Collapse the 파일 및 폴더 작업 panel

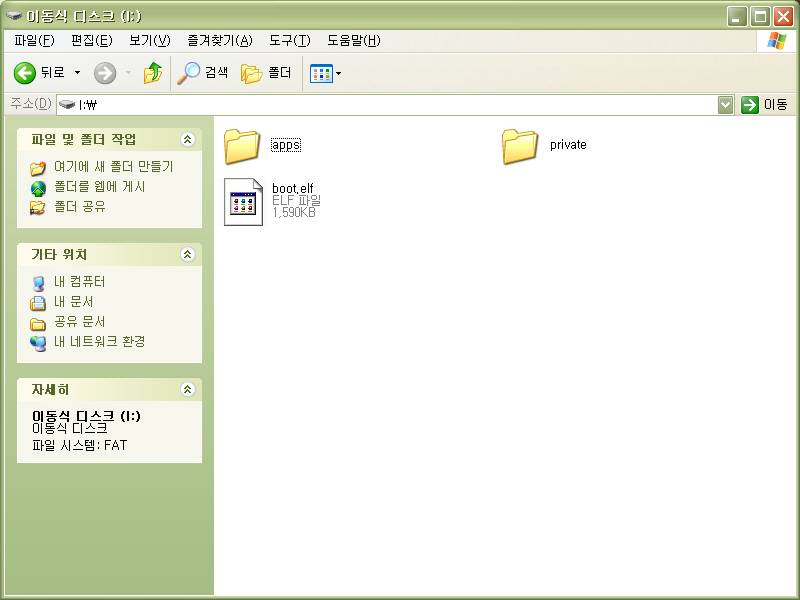pyautogui.click(x=188, y=139)
